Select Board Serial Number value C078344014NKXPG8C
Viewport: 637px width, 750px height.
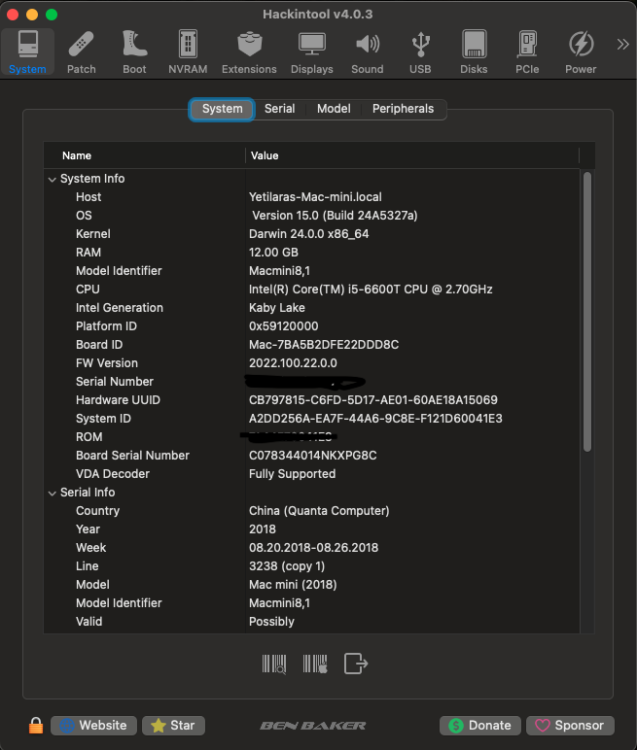tap(313, 455)
